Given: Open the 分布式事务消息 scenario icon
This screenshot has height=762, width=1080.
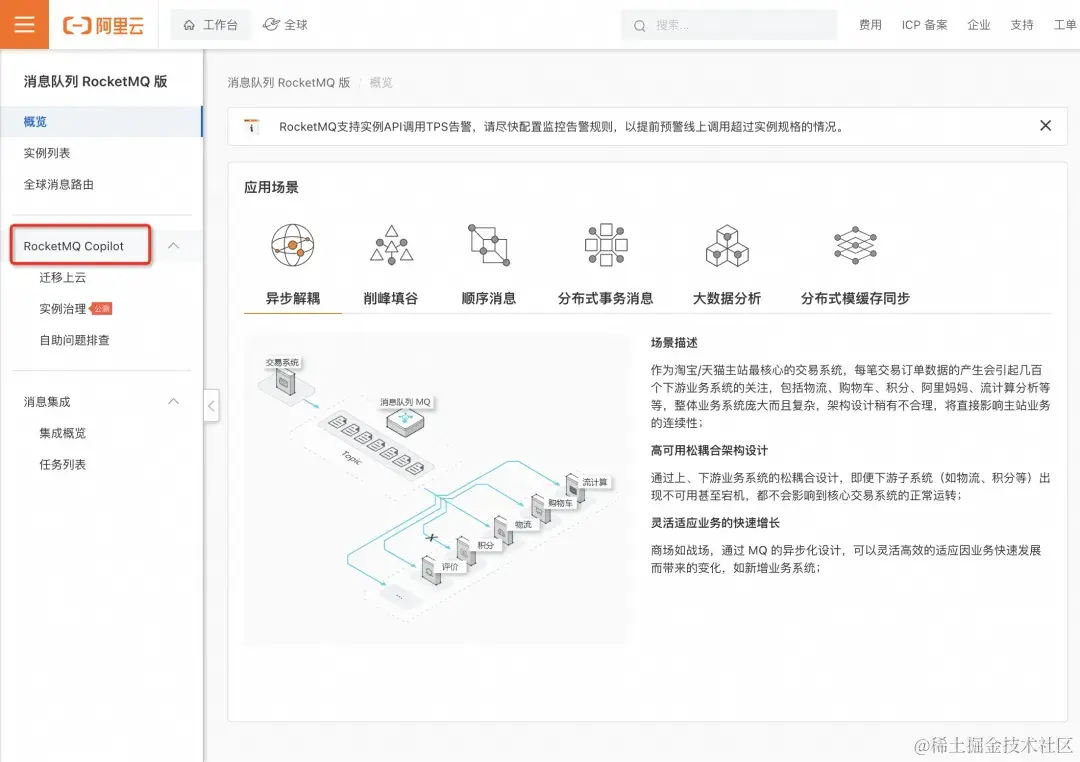Looking at the screenshot, I should click(604, 243).
